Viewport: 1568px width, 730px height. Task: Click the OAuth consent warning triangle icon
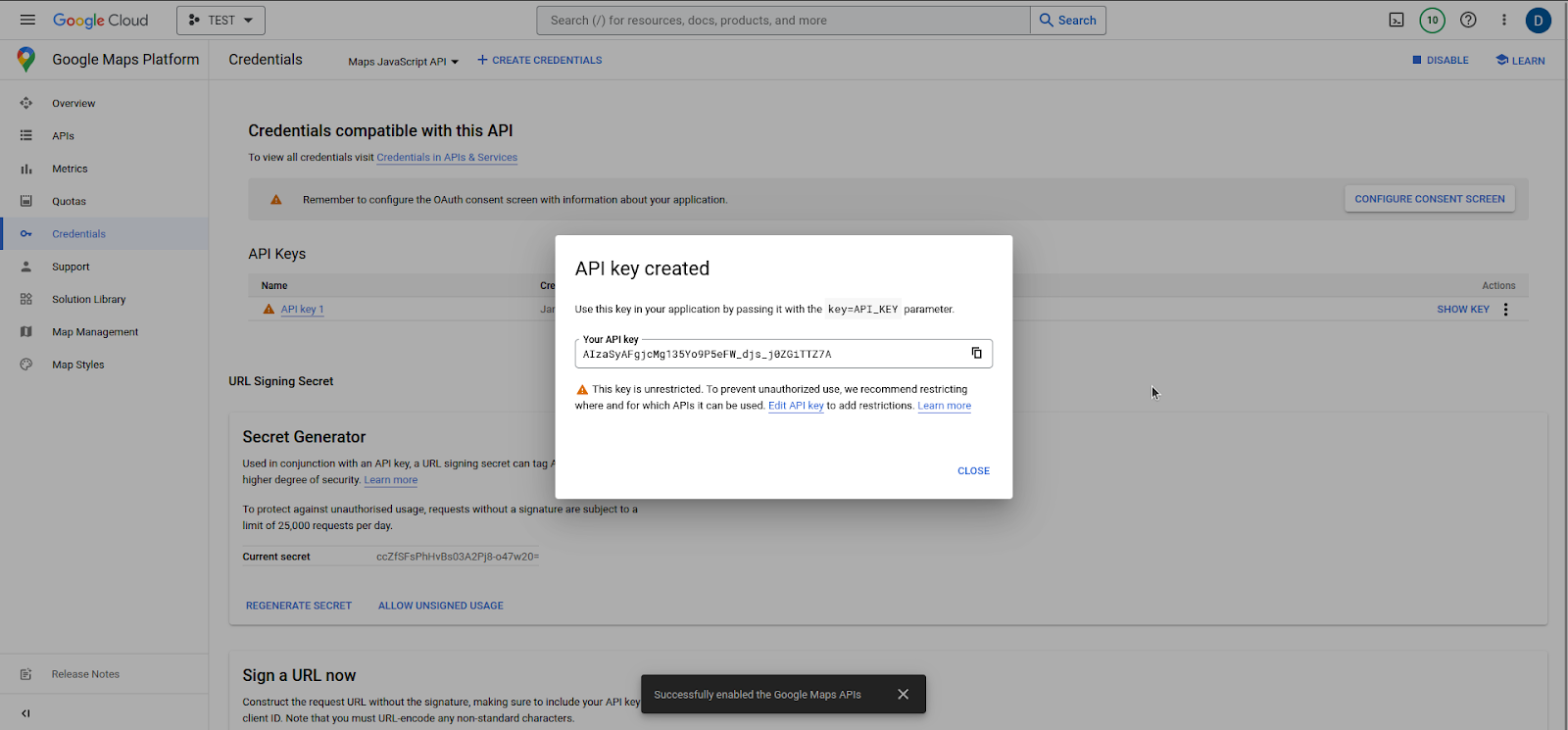[276, 200]
